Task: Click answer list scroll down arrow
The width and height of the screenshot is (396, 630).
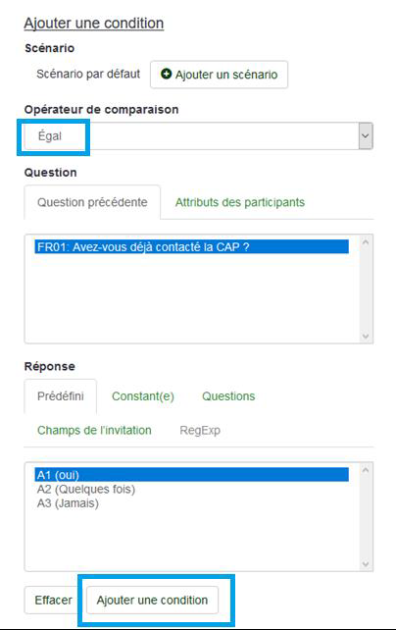Action: [x=365, y=564]
